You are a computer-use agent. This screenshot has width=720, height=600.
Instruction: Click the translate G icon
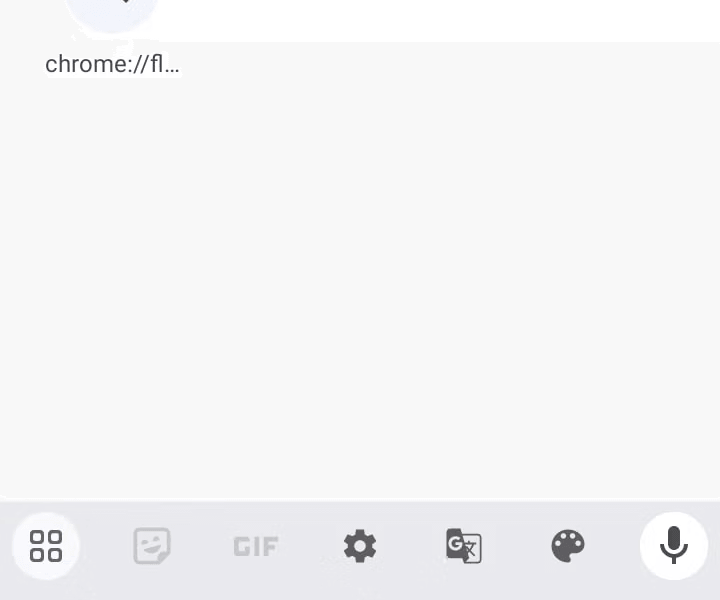point(464,546)
